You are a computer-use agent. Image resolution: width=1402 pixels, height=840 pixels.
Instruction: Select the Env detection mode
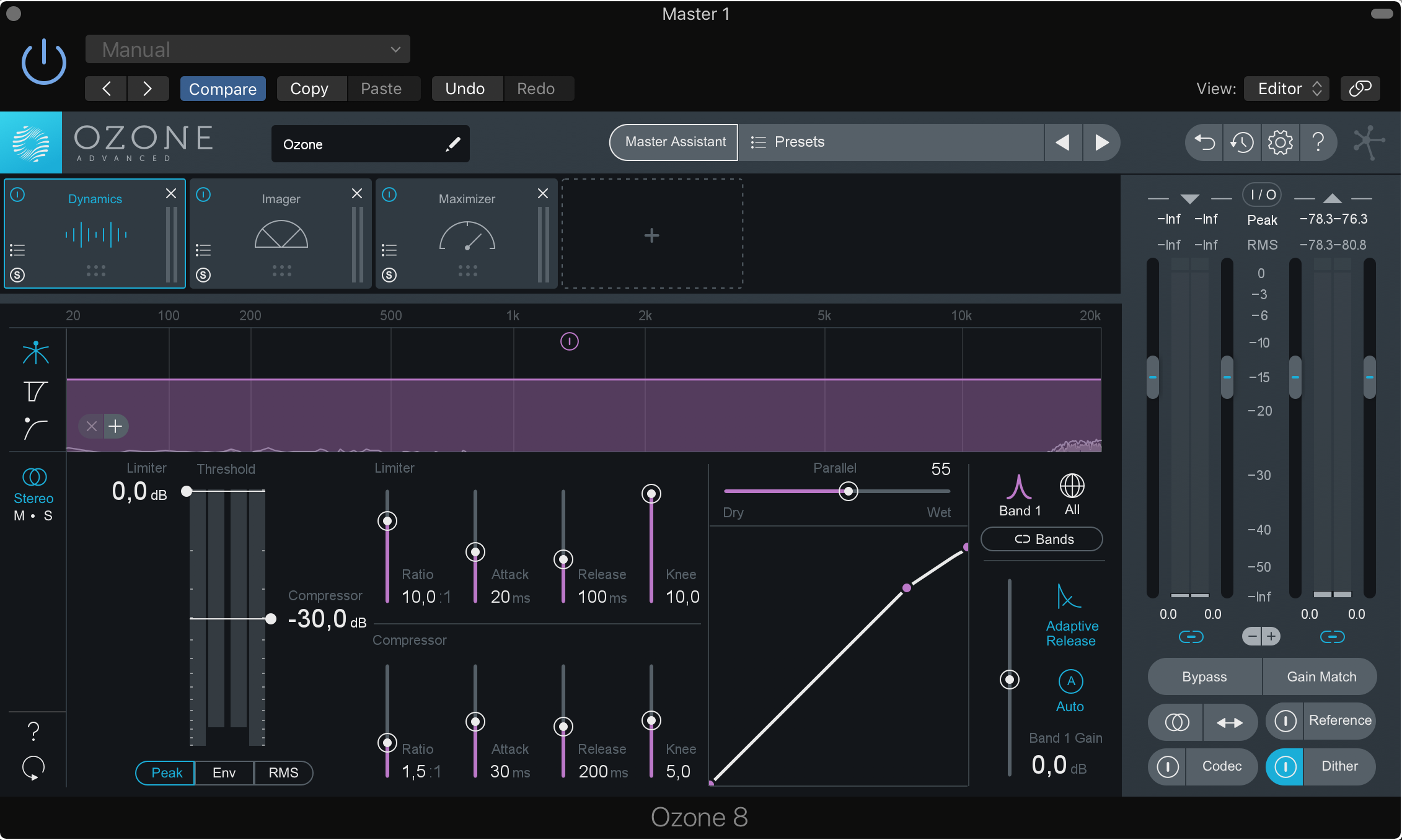point(224,773)
